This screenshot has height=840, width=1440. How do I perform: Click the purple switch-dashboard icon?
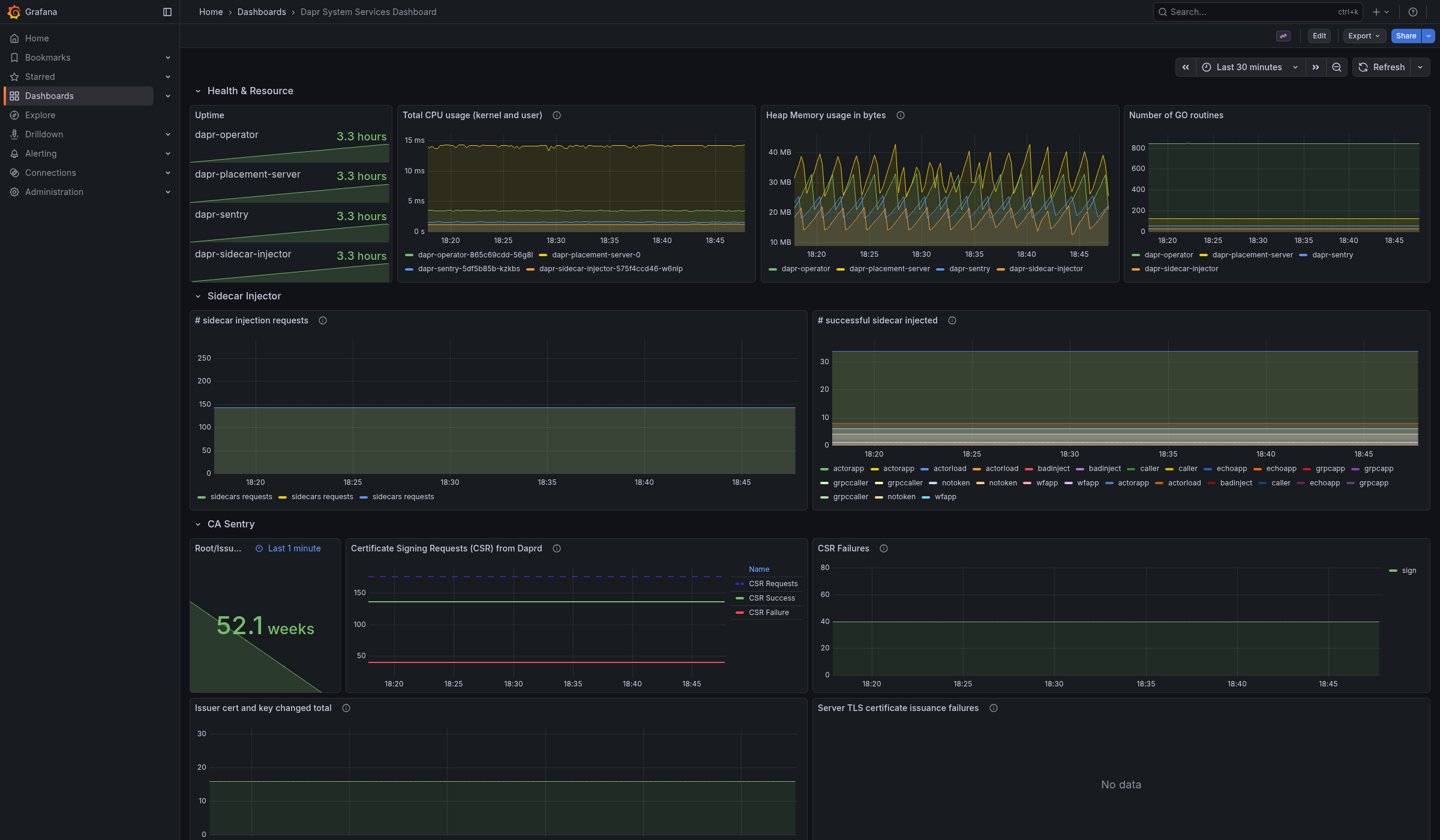1283,36
